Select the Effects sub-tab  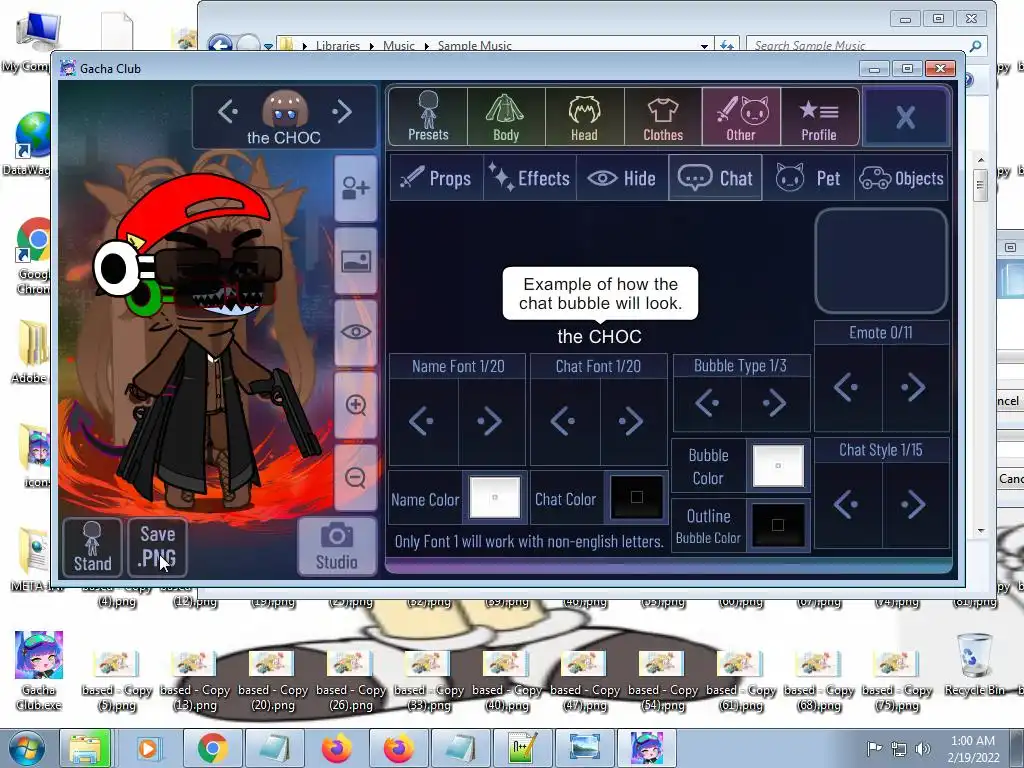tap(530, 178)
